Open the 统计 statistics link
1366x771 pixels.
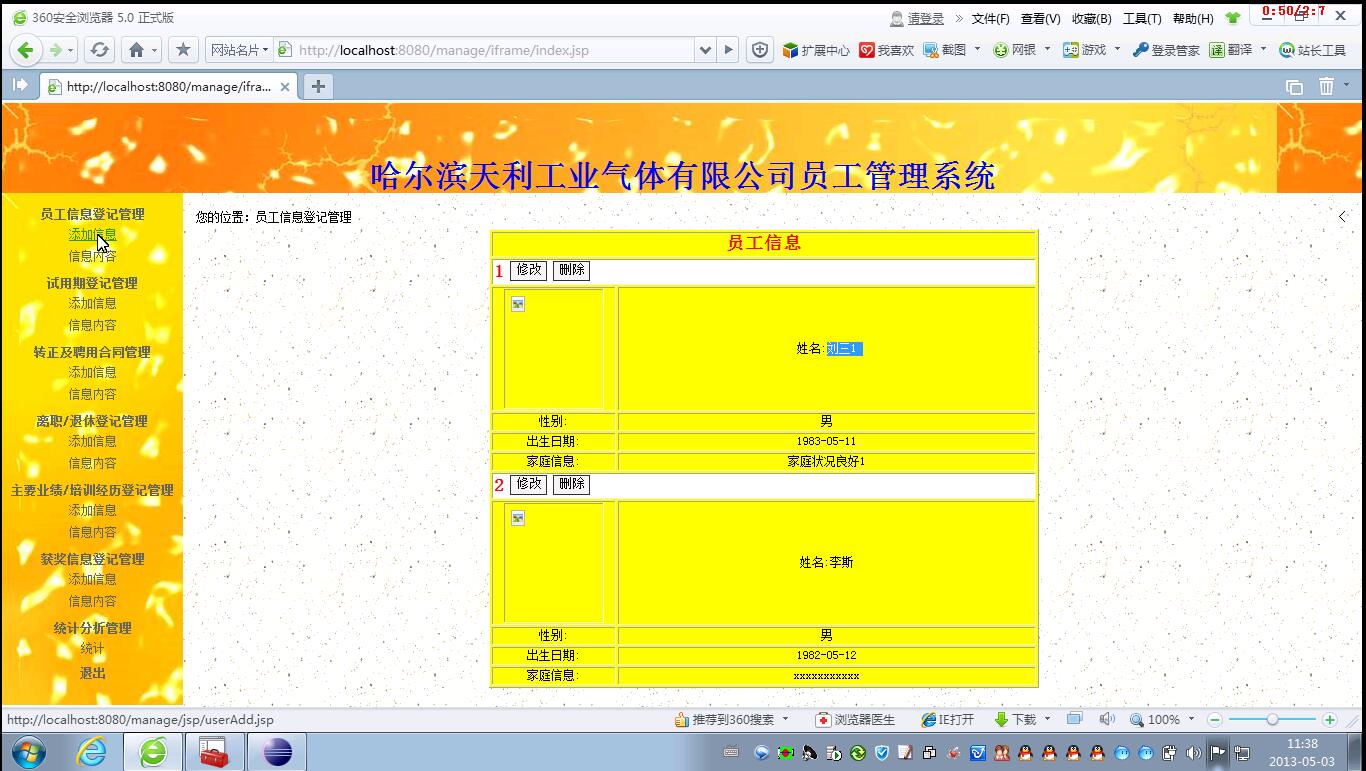click(x=92, y=649)
